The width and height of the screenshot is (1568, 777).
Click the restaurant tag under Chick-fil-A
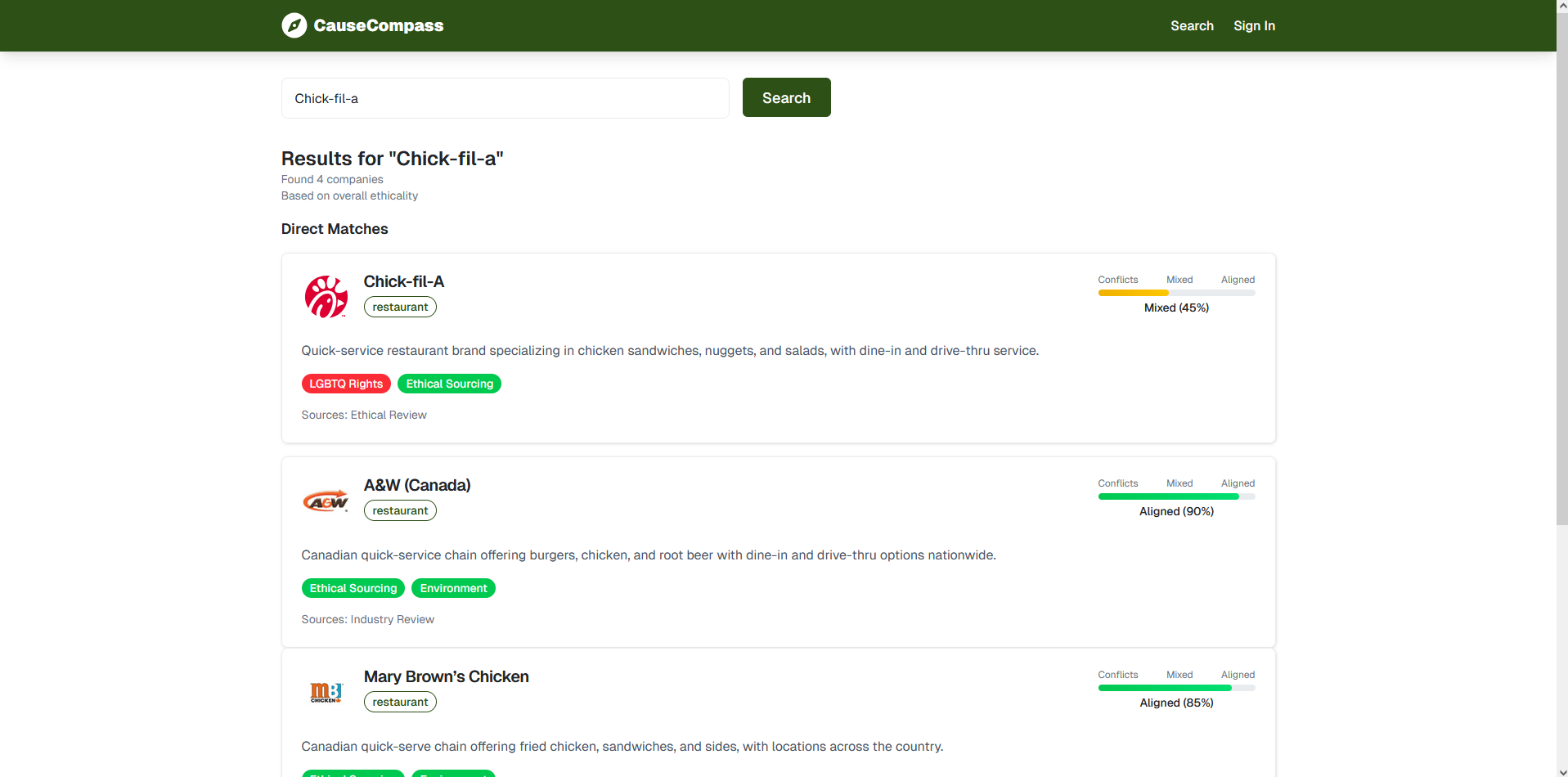coord(400,307)
